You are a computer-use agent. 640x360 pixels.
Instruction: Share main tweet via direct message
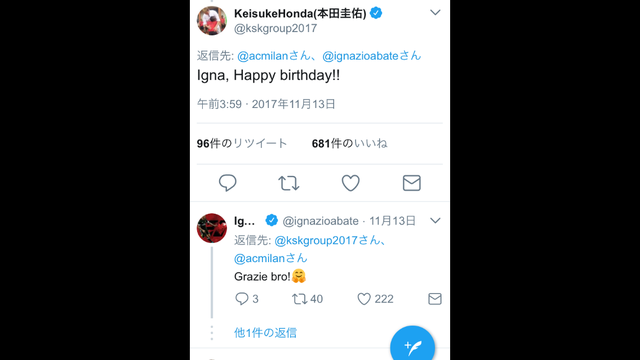411,183
